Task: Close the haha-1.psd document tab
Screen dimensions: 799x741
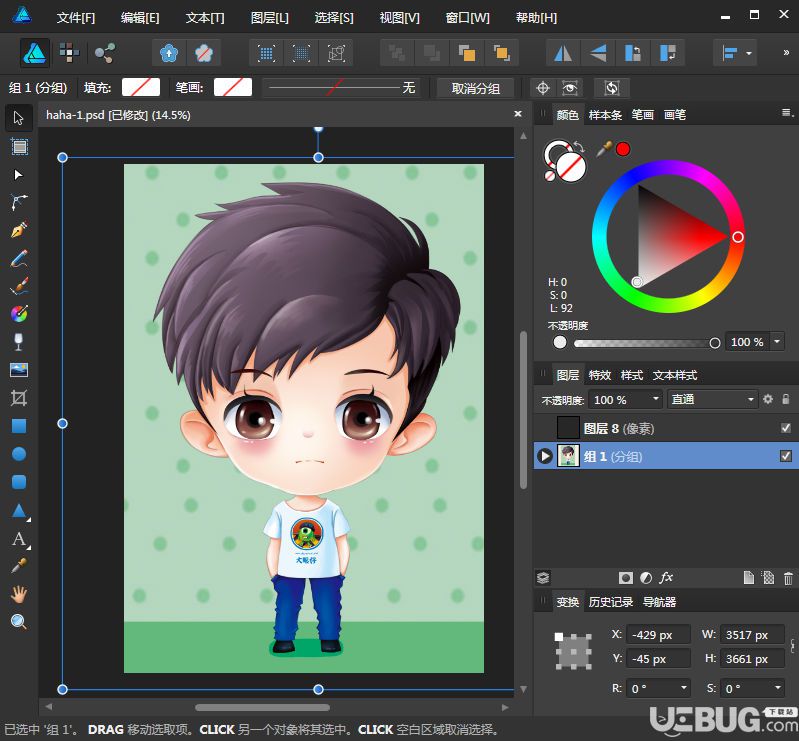Action: (x=518, y=114)
